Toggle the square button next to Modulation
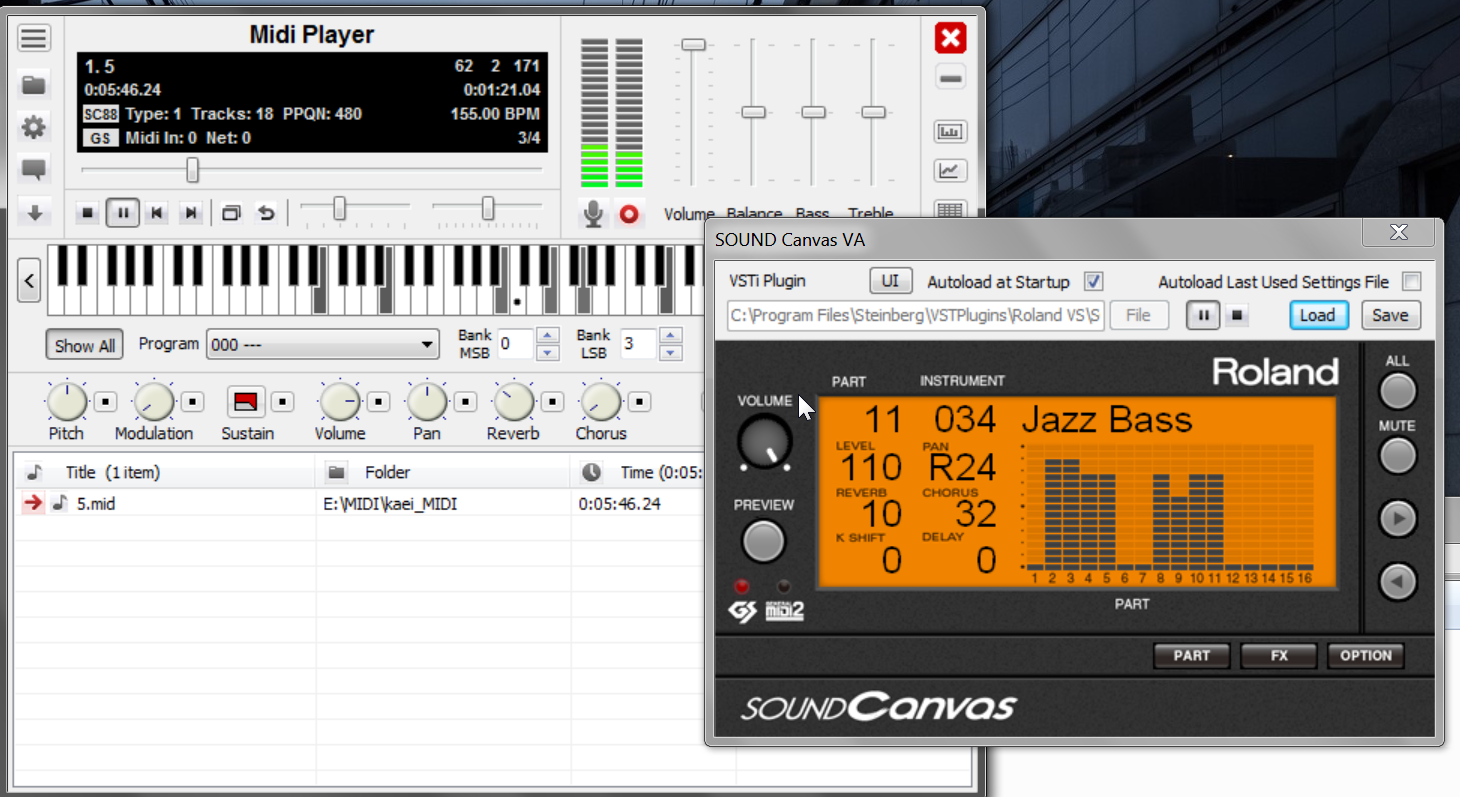This screenshot has height=797, width=1460. click(193, 402)
